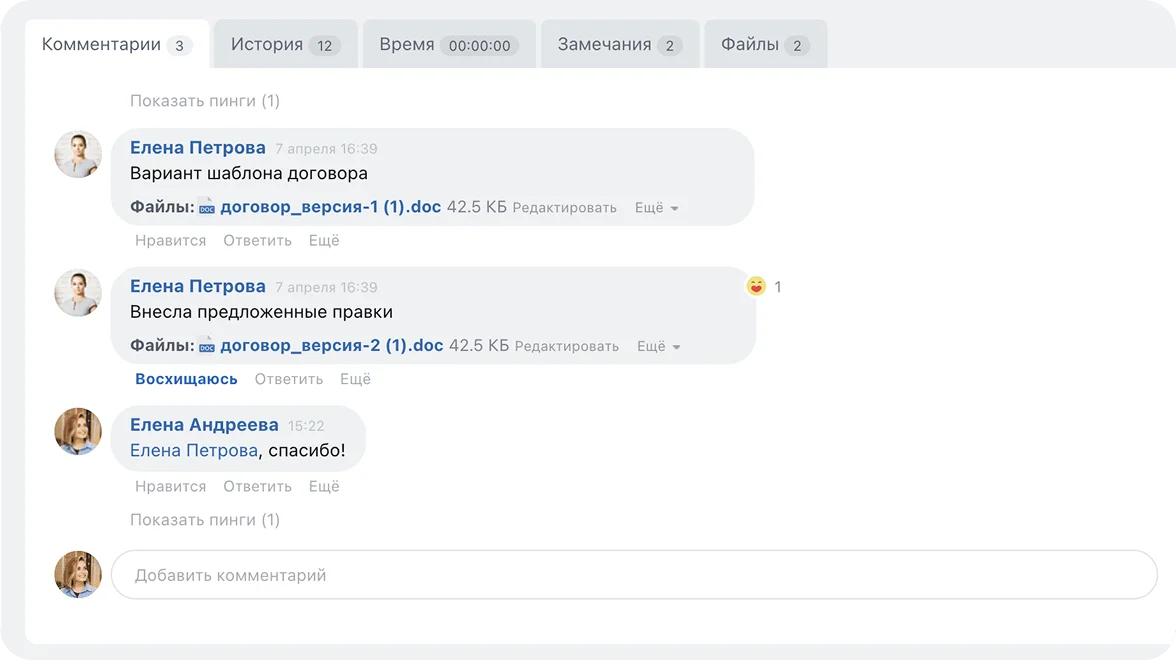Go to the 'Файлы' tab
This screenshot has width=1176, height=660.
pos(765,45)
